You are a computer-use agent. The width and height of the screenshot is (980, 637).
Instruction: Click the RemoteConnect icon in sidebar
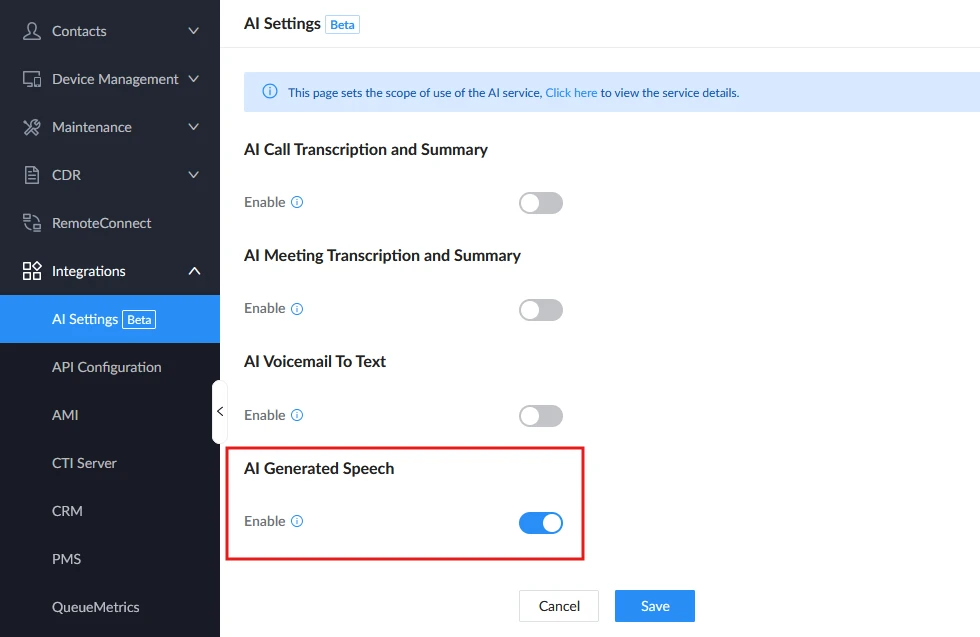pos(31,223)
